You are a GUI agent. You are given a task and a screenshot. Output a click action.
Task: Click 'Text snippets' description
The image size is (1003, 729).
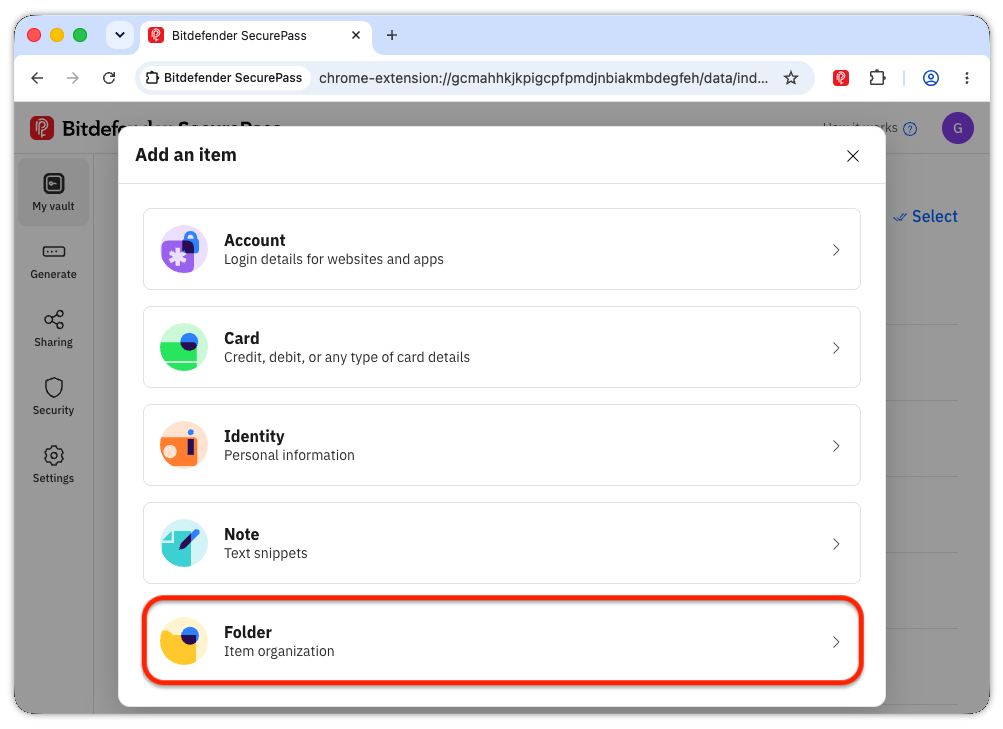coord(265,553)
